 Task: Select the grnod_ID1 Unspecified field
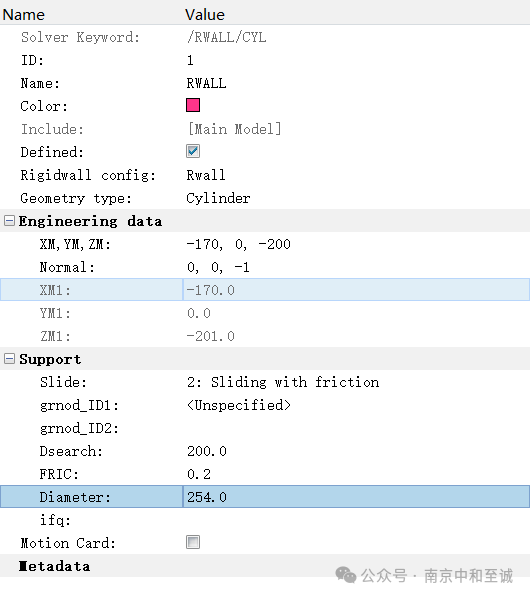[356, 405]
